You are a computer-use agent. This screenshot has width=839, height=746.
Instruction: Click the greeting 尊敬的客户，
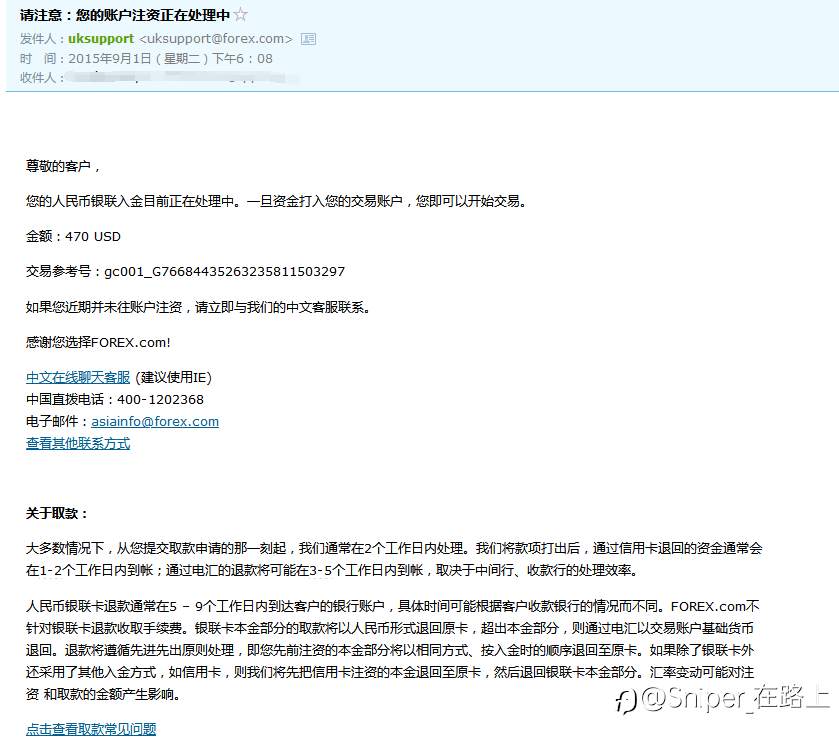[x=63, y=166]
